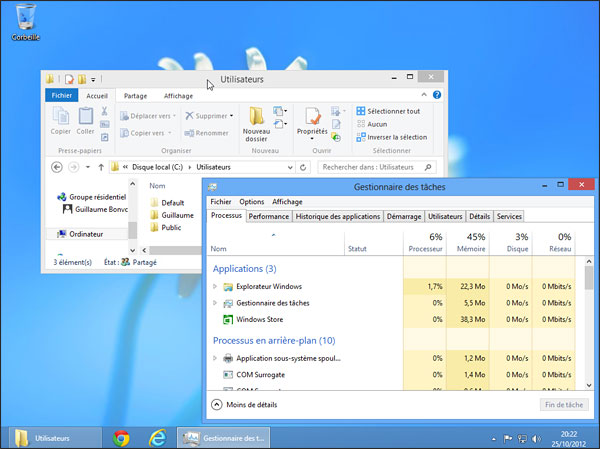Select the COM Surrogate process row
This screenshot has width=600, height=449.
391,375
